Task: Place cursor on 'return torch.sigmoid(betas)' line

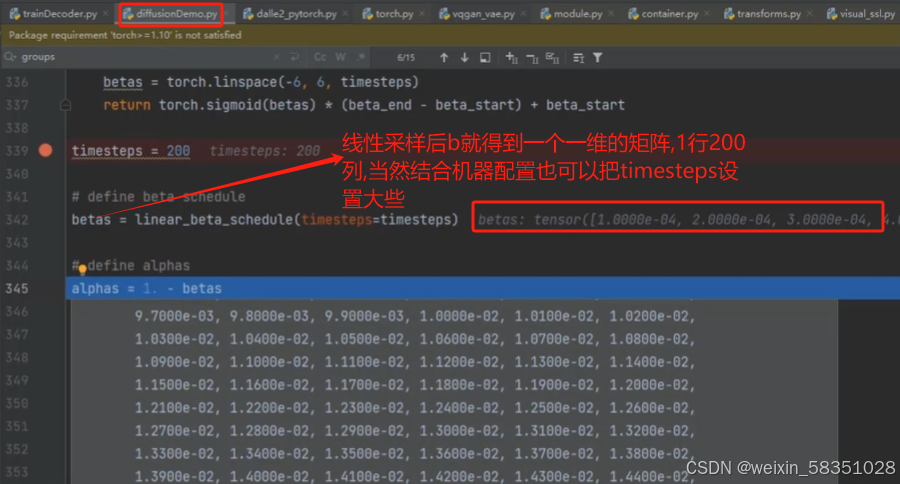Action: tap(364, 105)
